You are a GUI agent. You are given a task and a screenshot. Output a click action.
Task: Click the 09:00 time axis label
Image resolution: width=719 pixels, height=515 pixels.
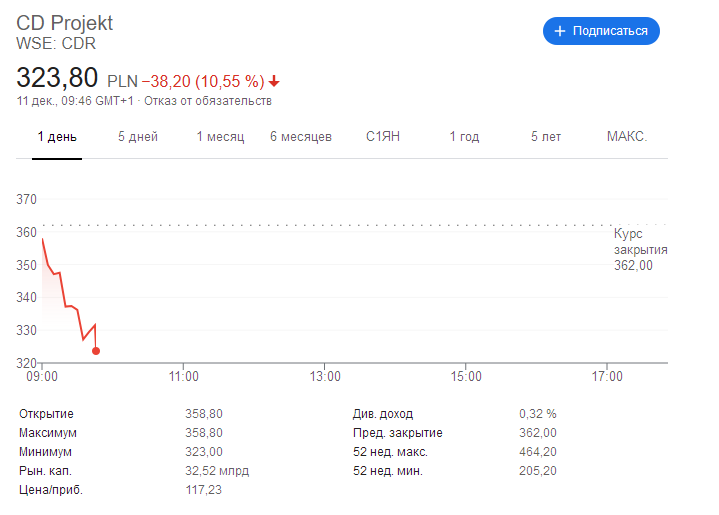(x=42, y=377)
